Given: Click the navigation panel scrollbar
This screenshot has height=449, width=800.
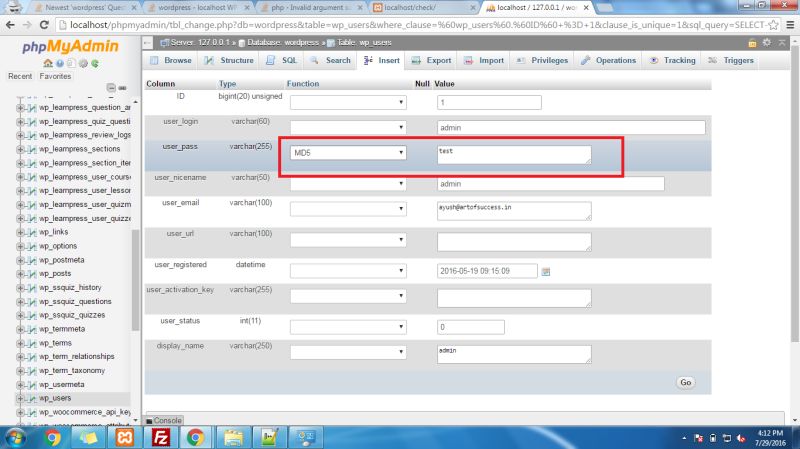Looking at the screenshot, I should coord(135,281).
